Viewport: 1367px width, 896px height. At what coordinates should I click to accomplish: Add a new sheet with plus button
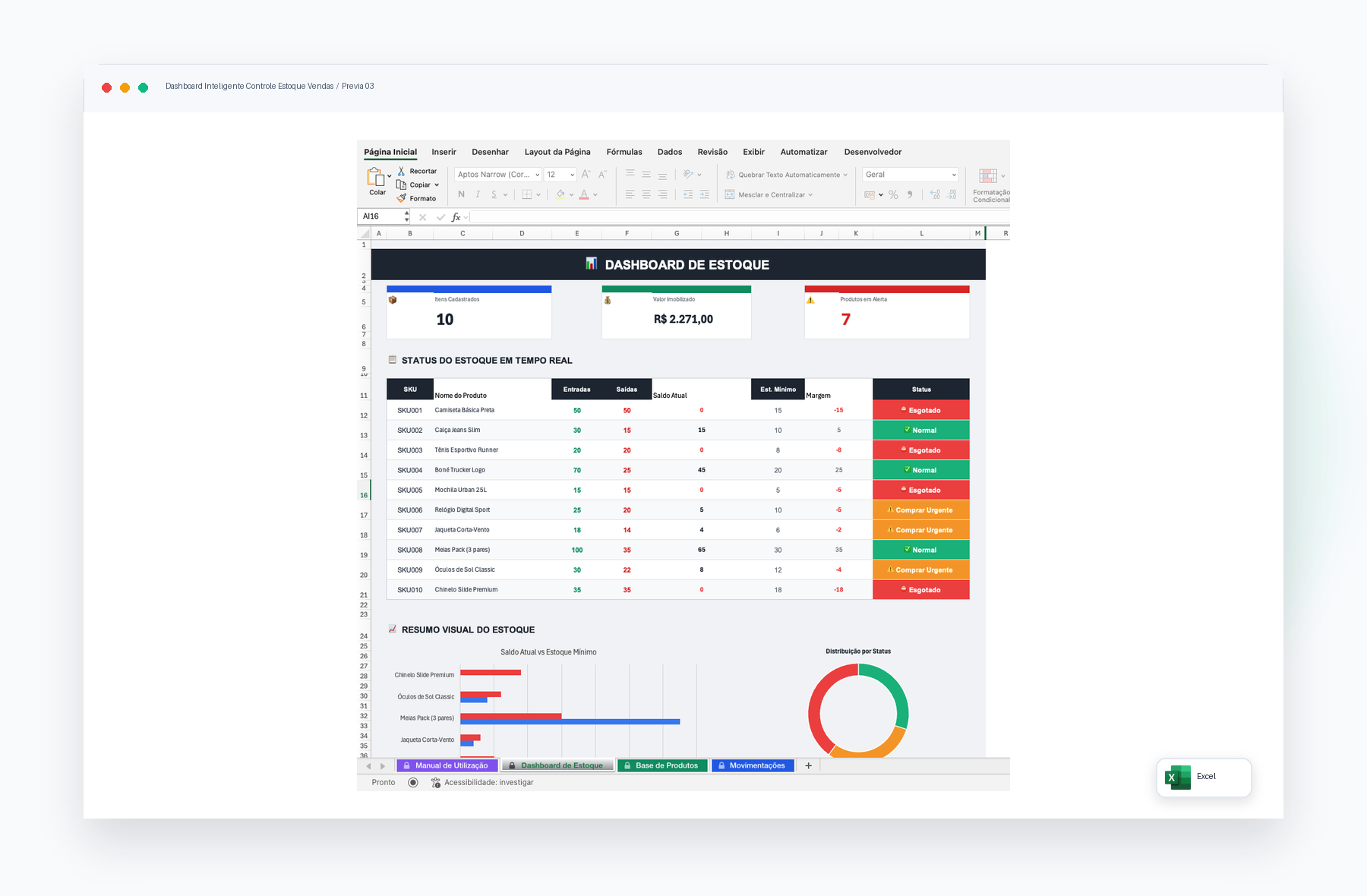pyautogui.click(x=808, y=765)
